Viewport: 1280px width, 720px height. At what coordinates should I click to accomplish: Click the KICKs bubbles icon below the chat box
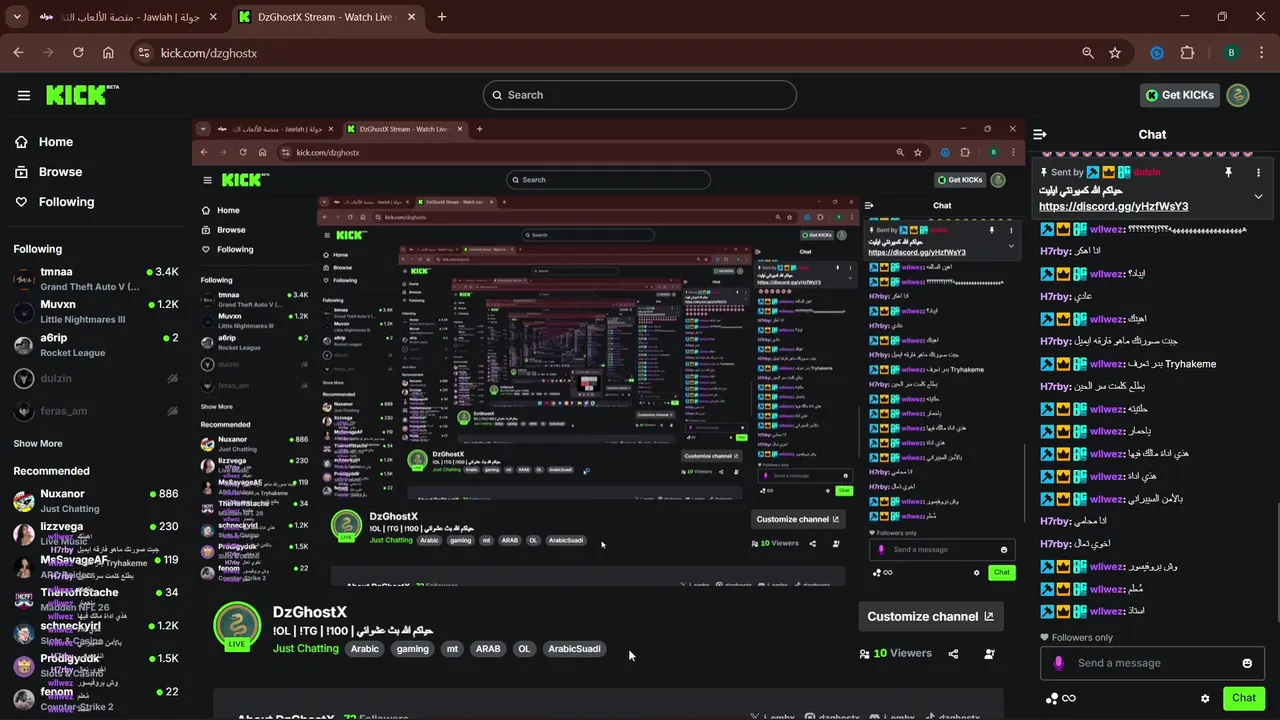click(x=1051, y=698)
